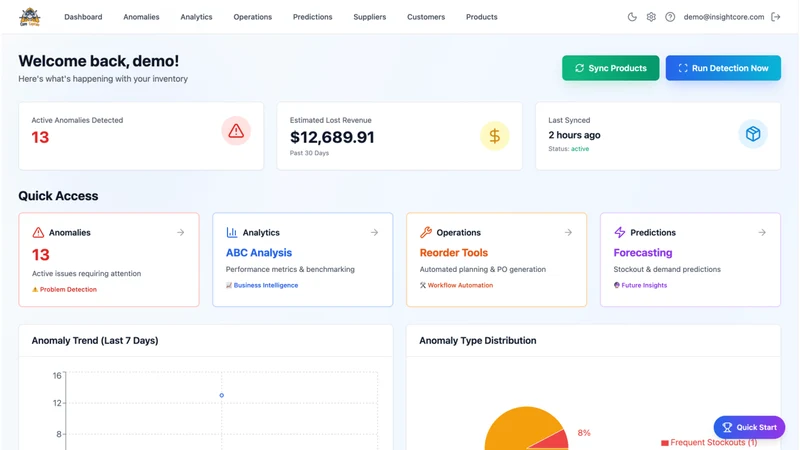Screen dimensions: 800x450
Task: Click the Workflow Automation tag
Action: coord(460,285)
